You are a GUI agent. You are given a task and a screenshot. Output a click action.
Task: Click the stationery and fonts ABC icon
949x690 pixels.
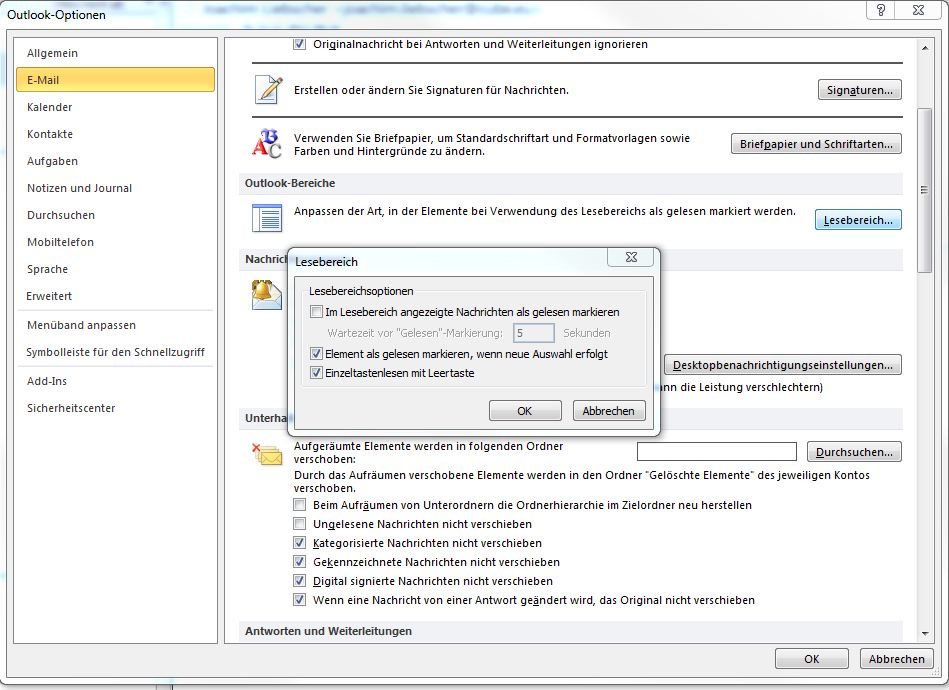tap(266, 143)
